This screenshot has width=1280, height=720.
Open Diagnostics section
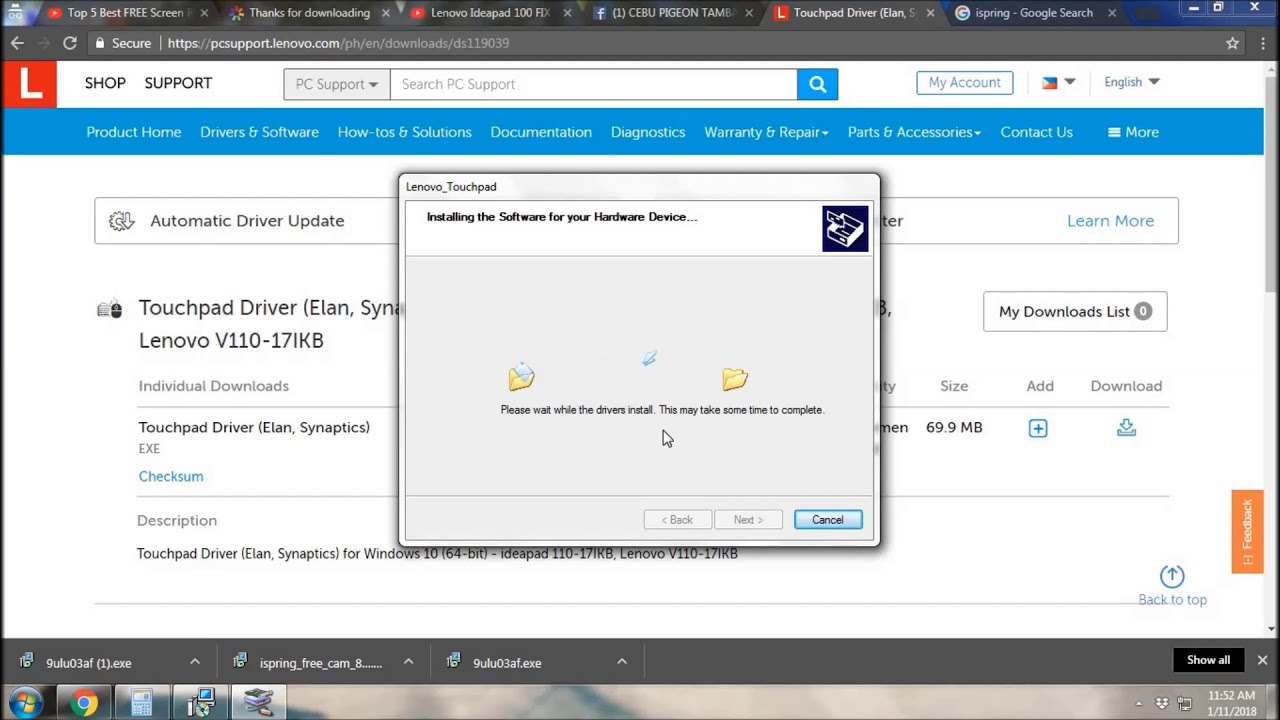pos(648,132)
